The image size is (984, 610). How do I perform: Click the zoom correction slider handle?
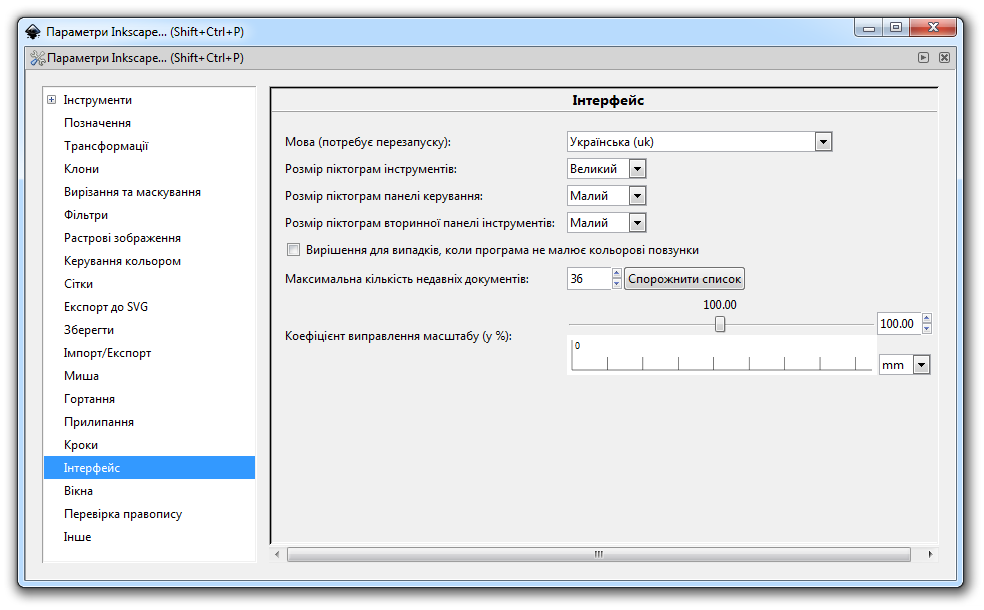point(719,324)
